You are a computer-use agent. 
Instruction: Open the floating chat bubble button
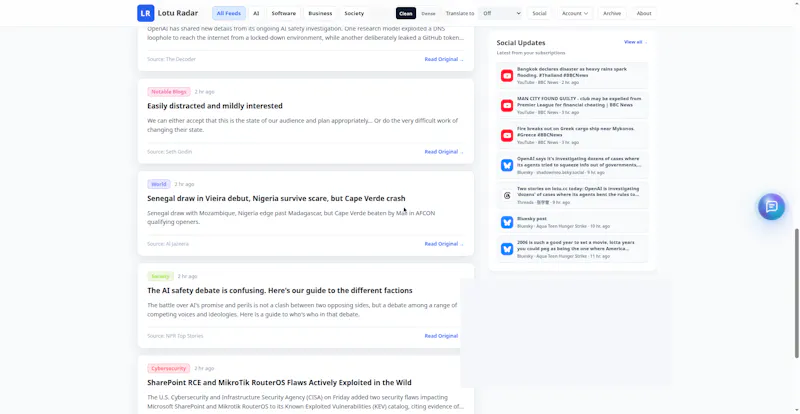tap(771, 207)
